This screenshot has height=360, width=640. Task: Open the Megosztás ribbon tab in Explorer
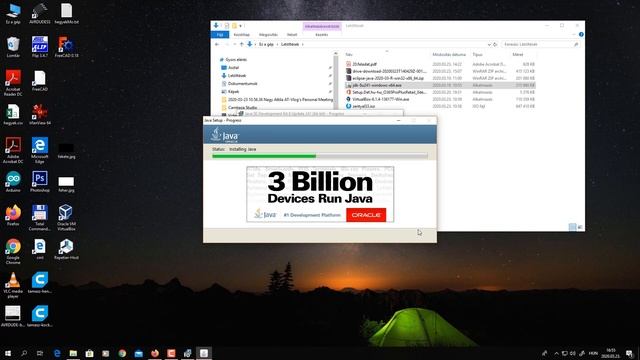tap(268, 35)
